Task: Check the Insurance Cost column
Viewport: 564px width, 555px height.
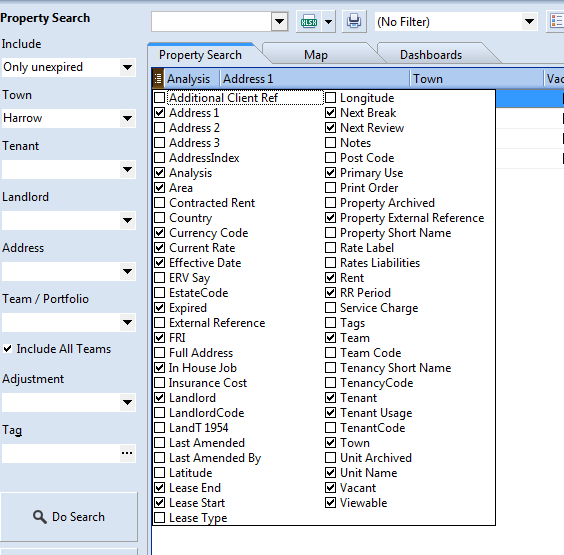Action: point(160,383)
